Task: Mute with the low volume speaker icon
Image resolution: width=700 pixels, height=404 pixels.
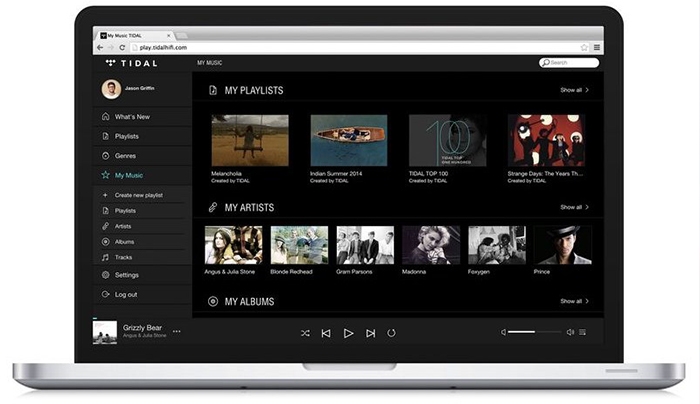Action: [503, 332]
